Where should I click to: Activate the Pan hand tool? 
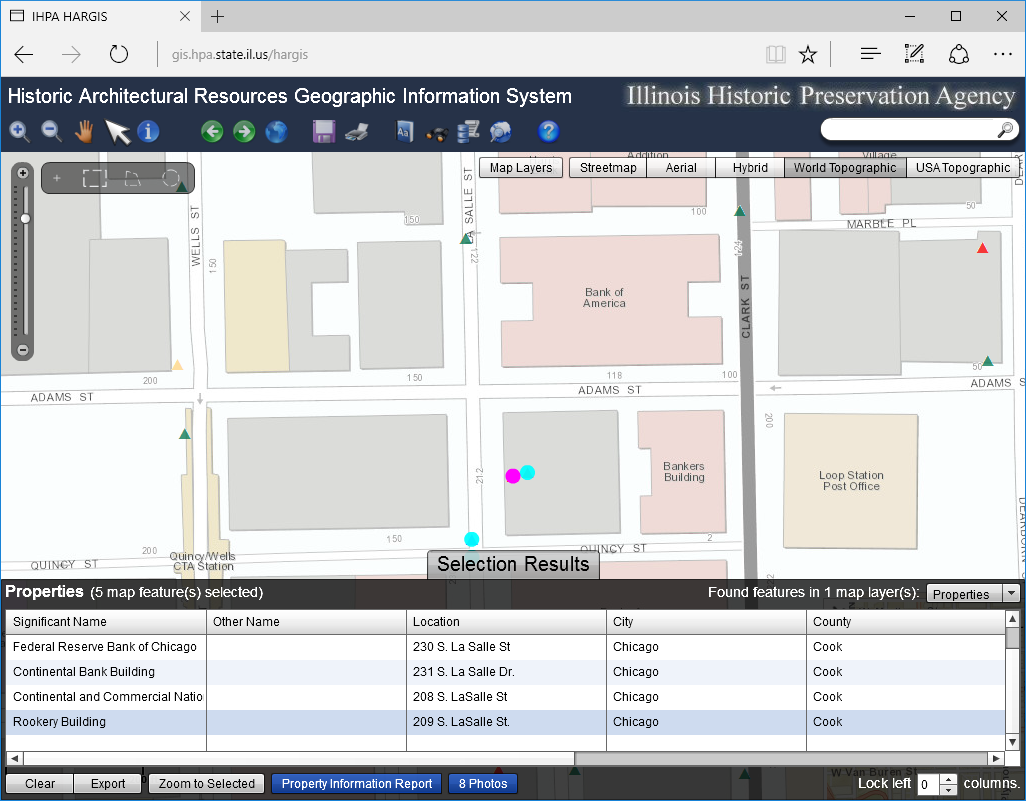pos(84,131)
